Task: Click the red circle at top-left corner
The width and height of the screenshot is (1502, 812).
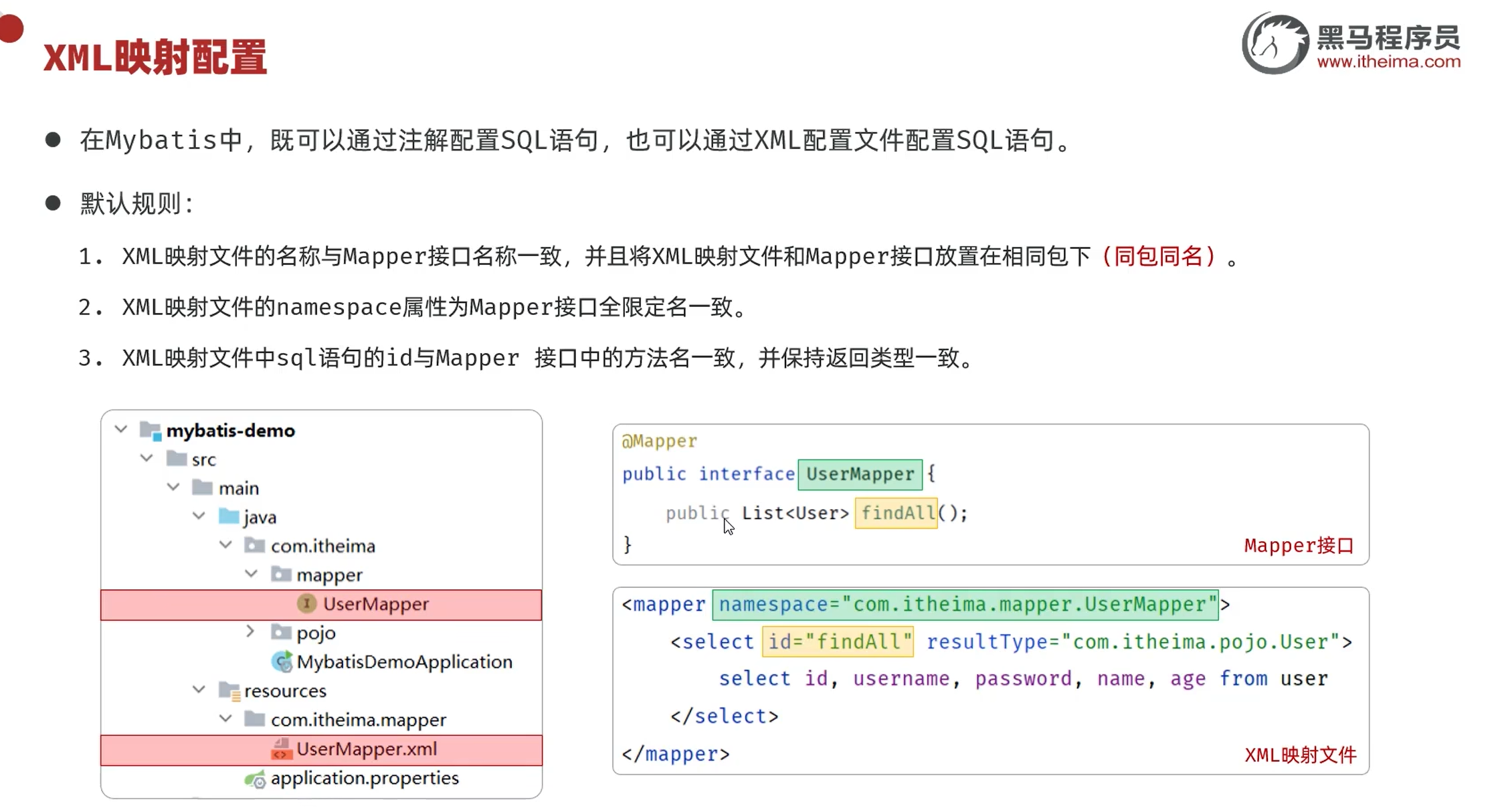Action: 11,28
